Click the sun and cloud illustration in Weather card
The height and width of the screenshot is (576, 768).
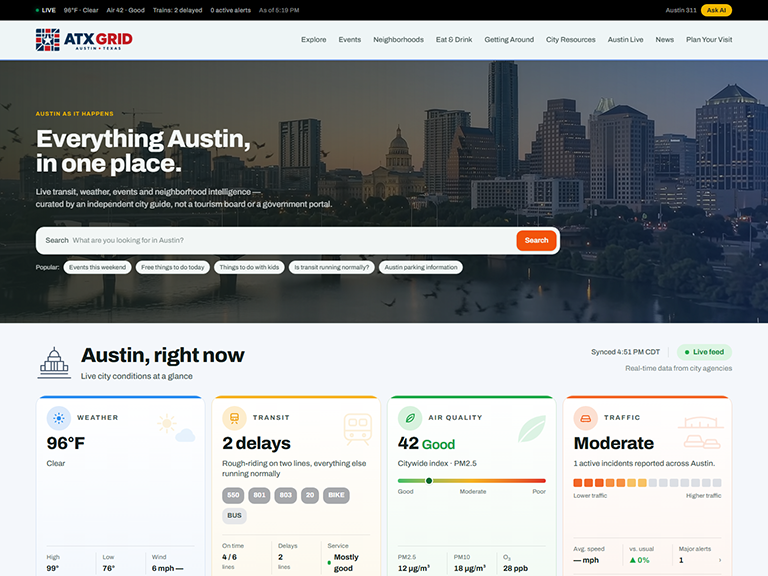[x=176, y=428]
